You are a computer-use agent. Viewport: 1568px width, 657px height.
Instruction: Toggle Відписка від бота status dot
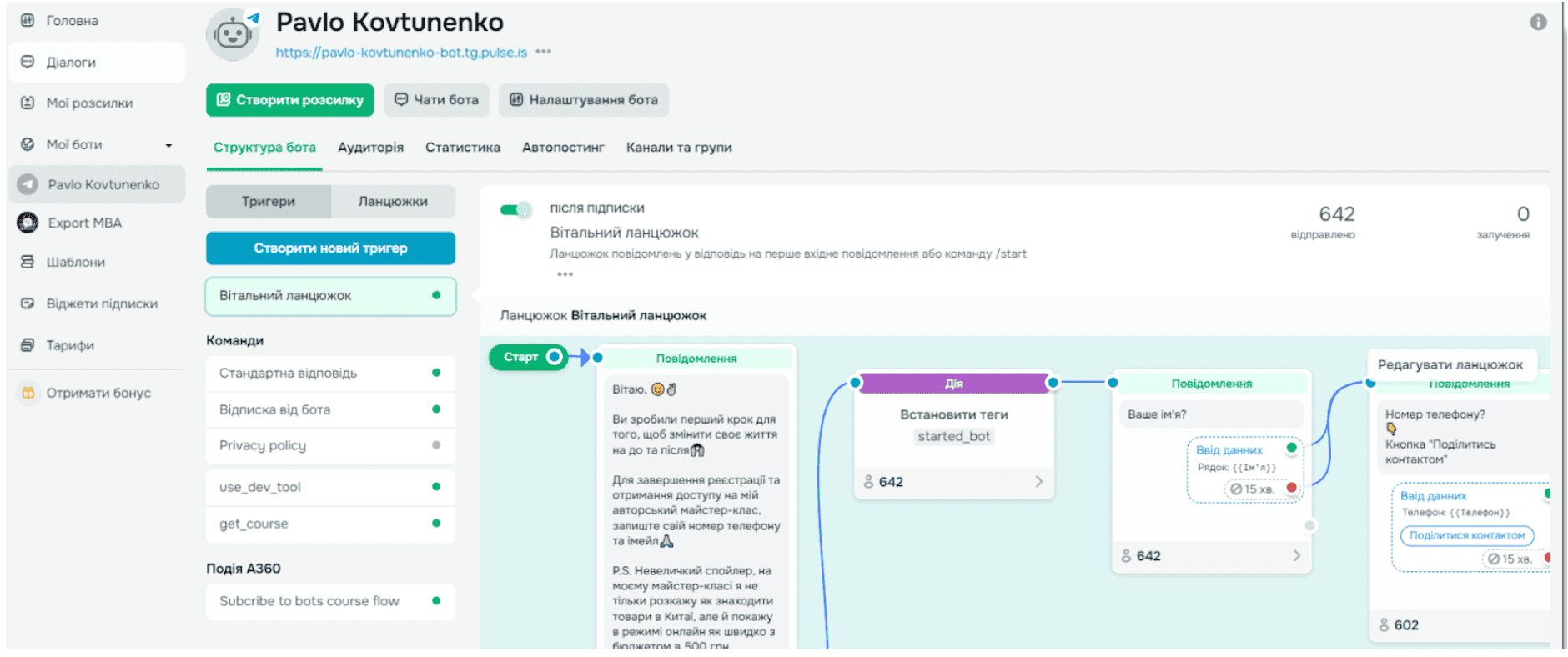click(x=436, y=409)
